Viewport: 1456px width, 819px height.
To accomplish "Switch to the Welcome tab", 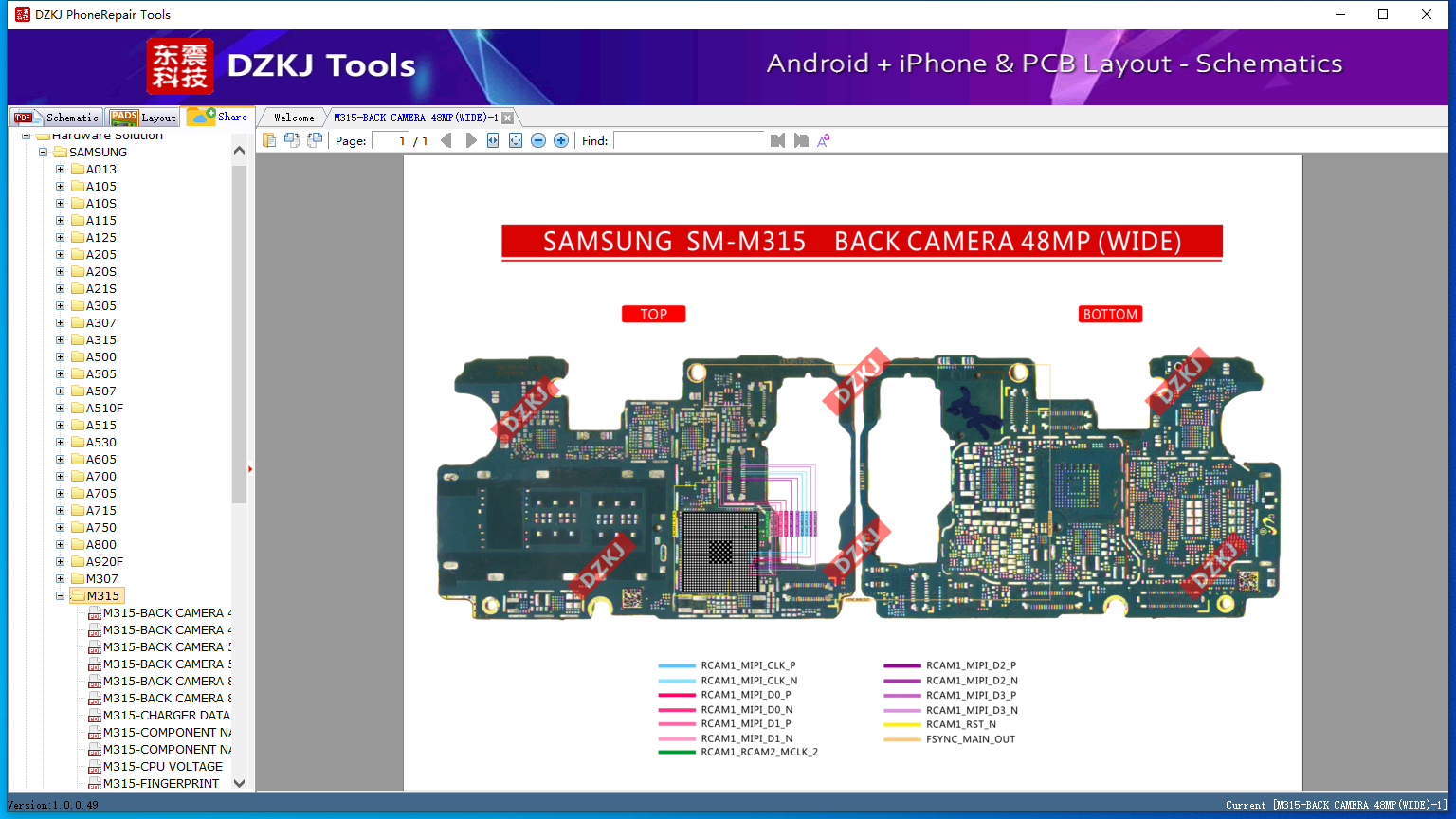I will click(x=294, y=118).
